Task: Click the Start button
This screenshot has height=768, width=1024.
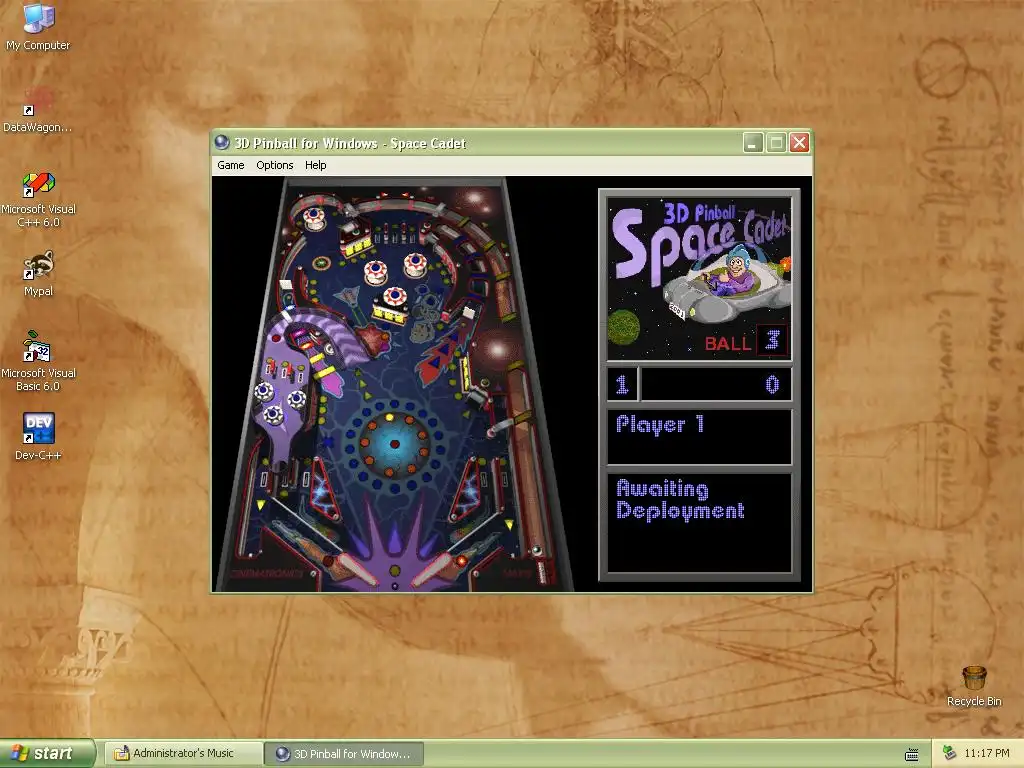Action: [47, 753]
